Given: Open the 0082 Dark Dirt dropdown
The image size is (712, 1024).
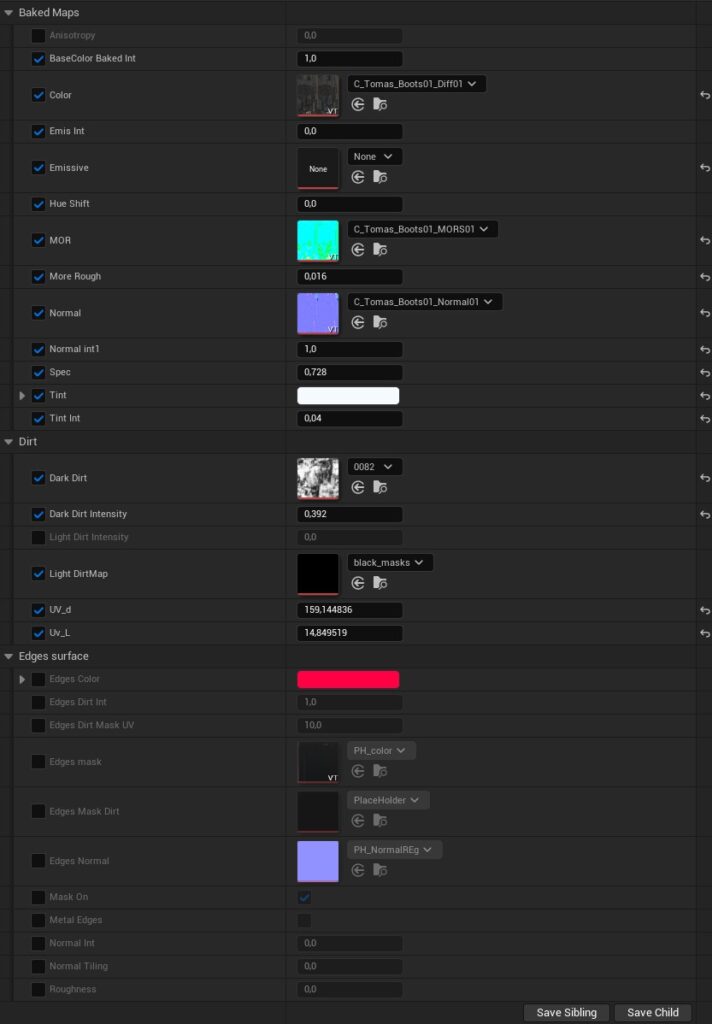Looking at the screenshot, I should [374, 467].
